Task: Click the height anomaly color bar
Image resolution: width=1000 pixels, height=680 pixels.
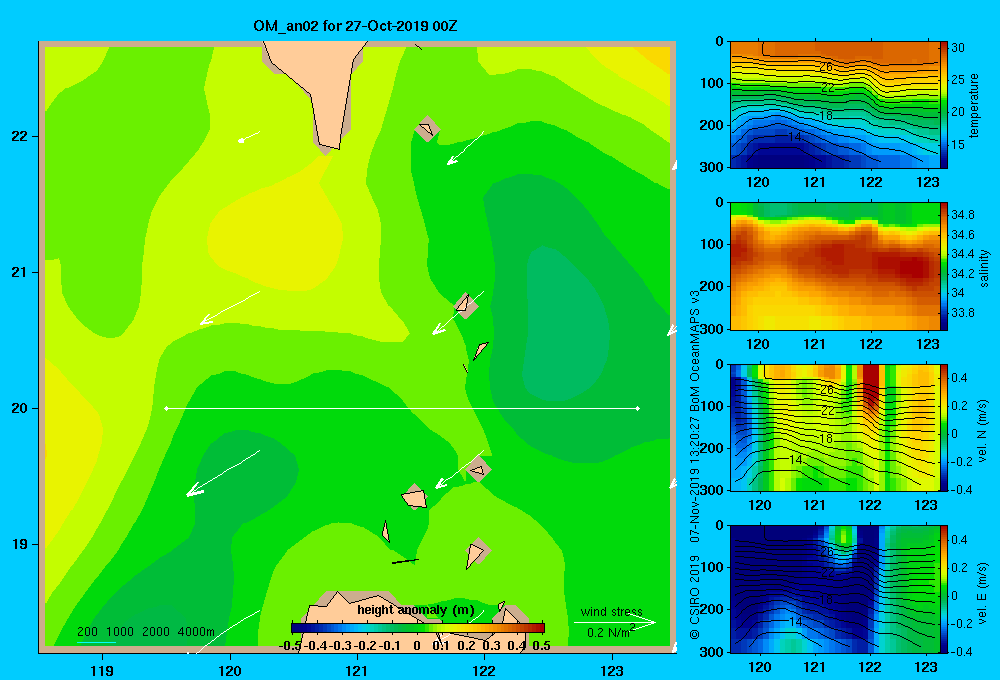Action: point(418,628)
